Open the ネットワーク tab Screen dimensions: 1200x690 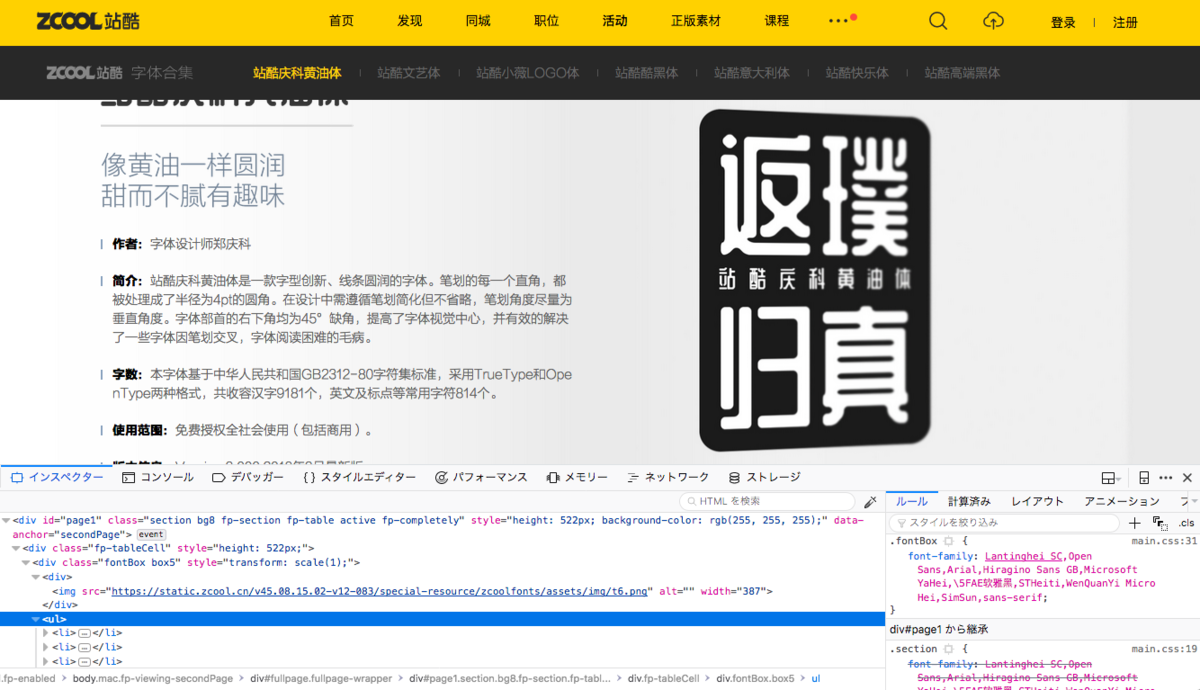coord(668,478)
